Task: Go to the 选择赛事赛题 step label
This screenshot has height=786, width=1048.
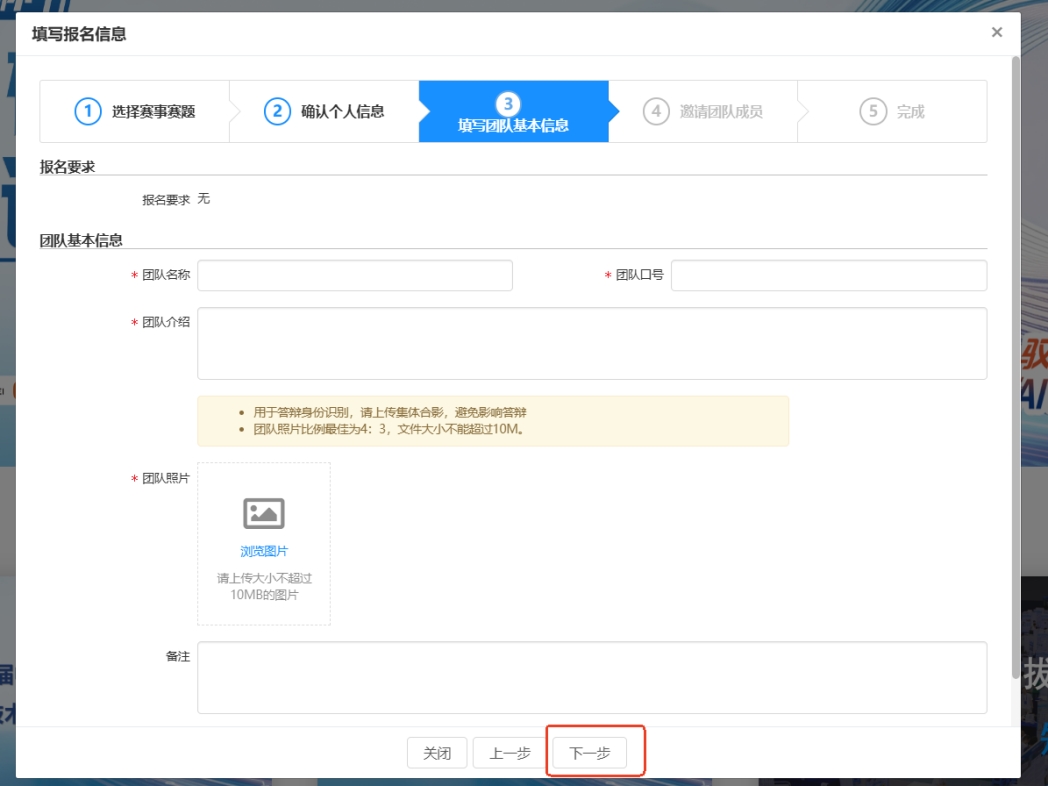Action: [x=153, y=112]
